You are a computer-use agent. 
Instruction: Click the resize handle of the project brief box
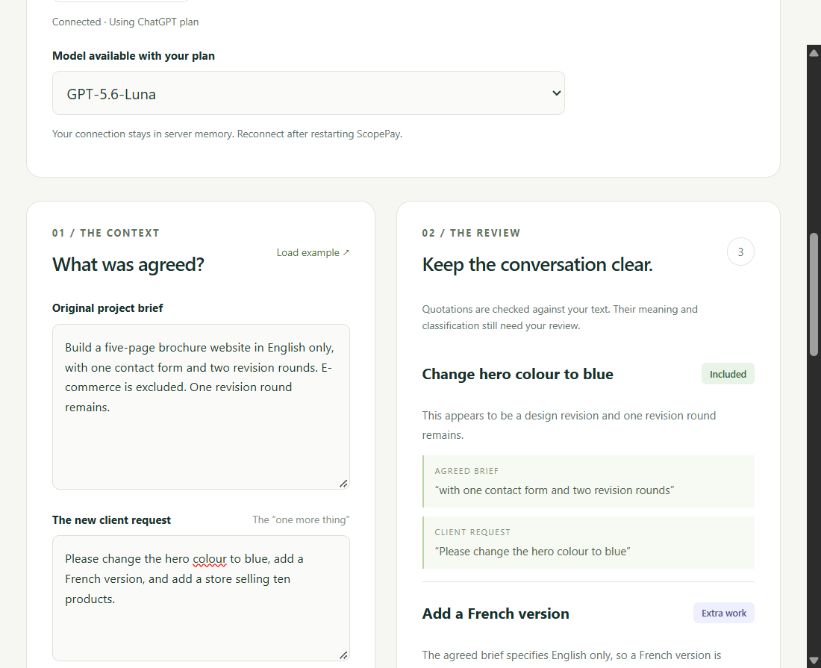343,484
